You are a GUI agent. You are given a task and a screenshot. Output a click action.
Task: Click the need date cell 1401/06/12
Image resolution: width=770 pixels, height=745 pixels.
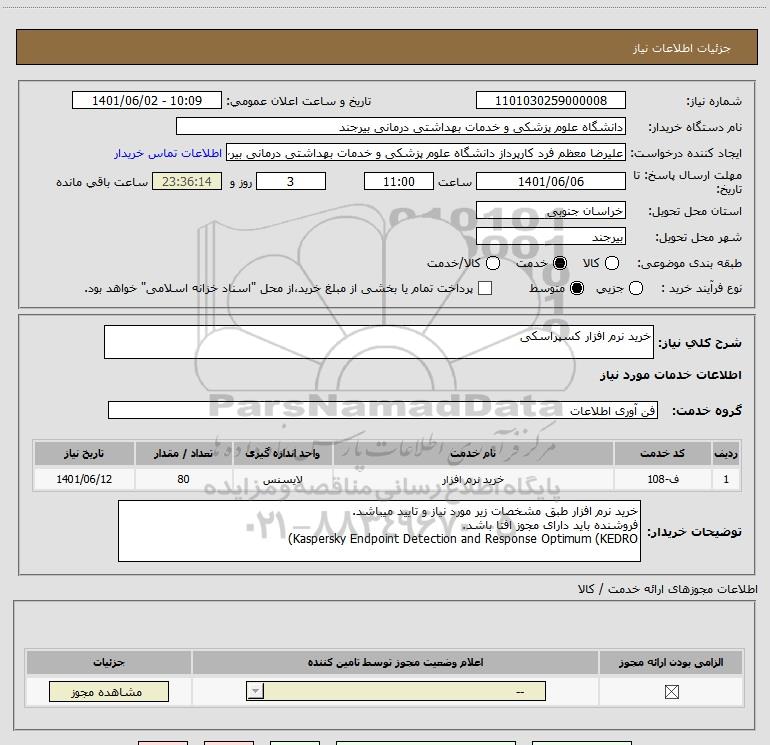coord(84,479)
